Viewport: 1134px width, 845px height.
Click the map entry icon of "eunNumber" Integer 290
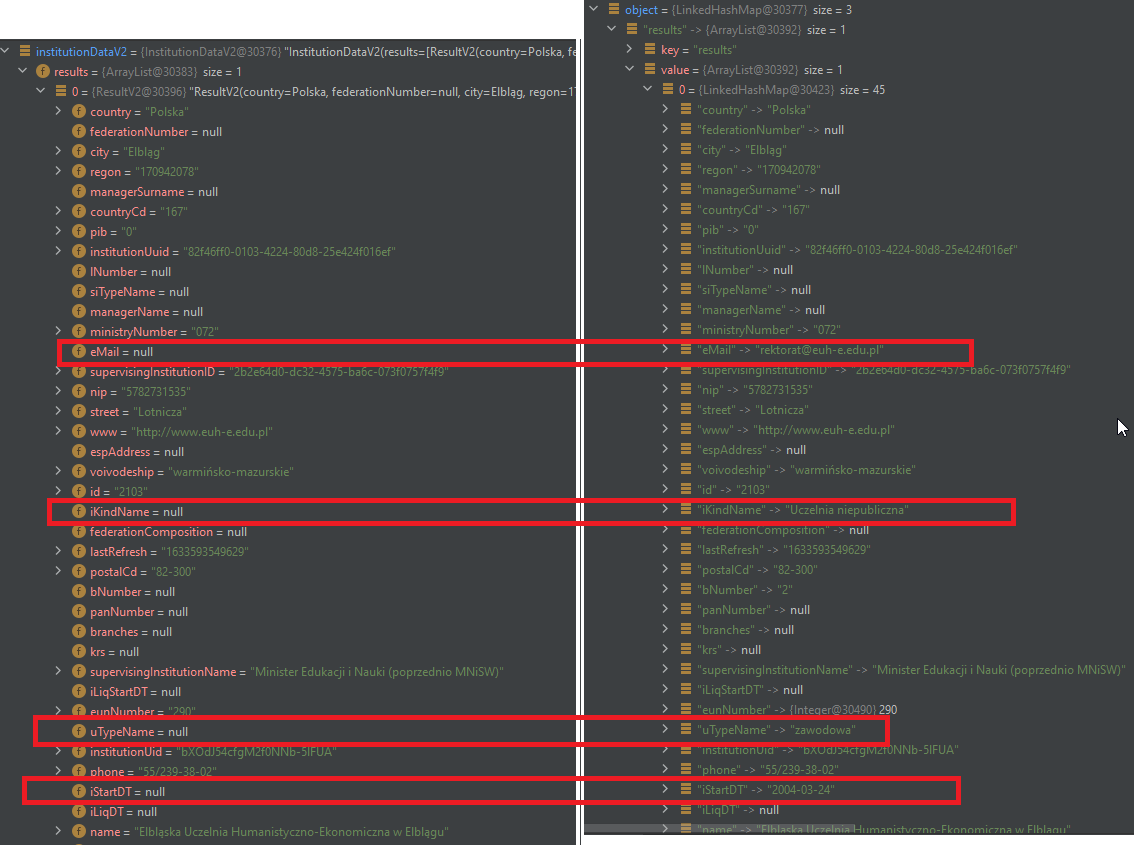pyautogui.click(x=686, y=709)
